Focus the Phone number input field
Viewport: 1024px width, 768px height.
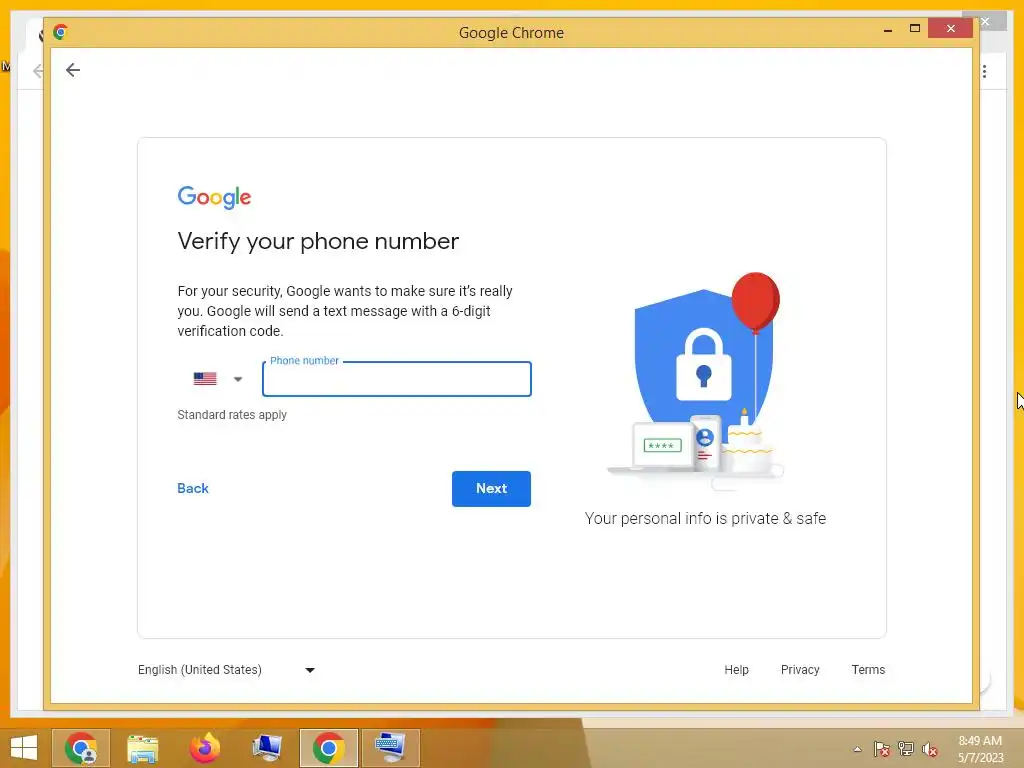[x=396, y=379]
